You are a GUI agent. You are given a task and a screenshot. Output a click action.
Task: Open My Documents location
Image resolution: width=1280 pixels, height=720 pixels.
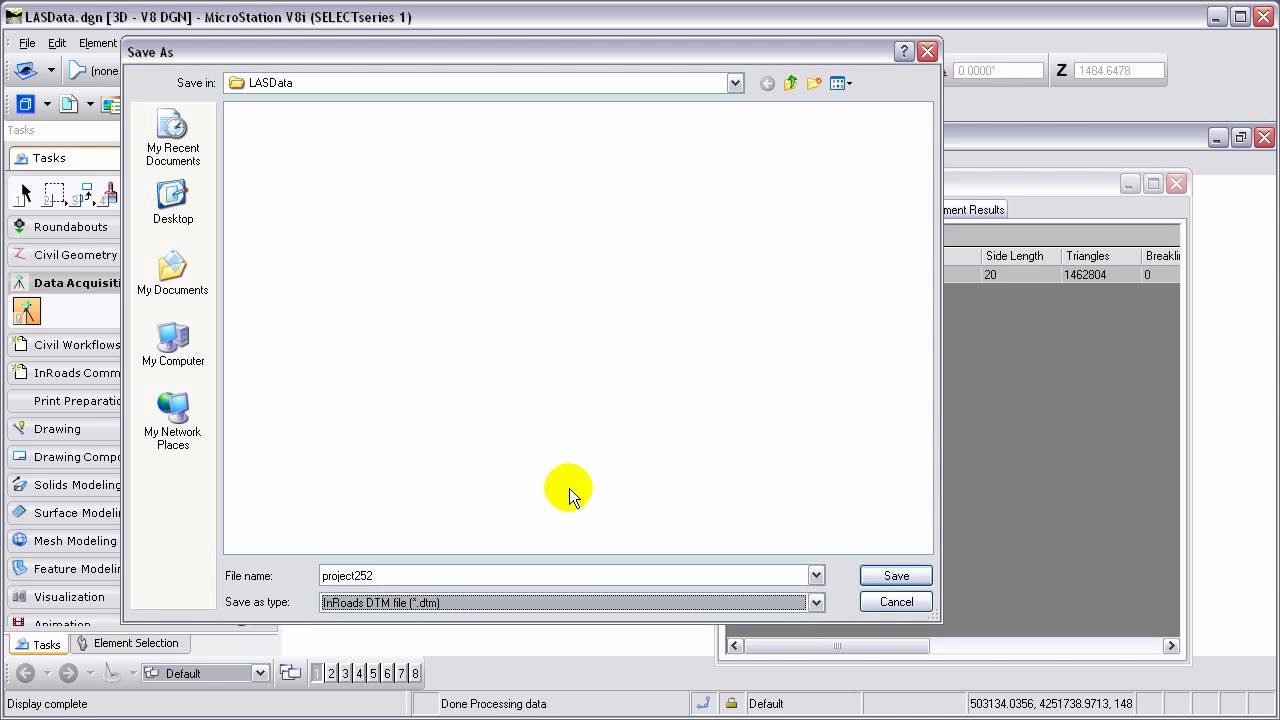tap(172, 273)
